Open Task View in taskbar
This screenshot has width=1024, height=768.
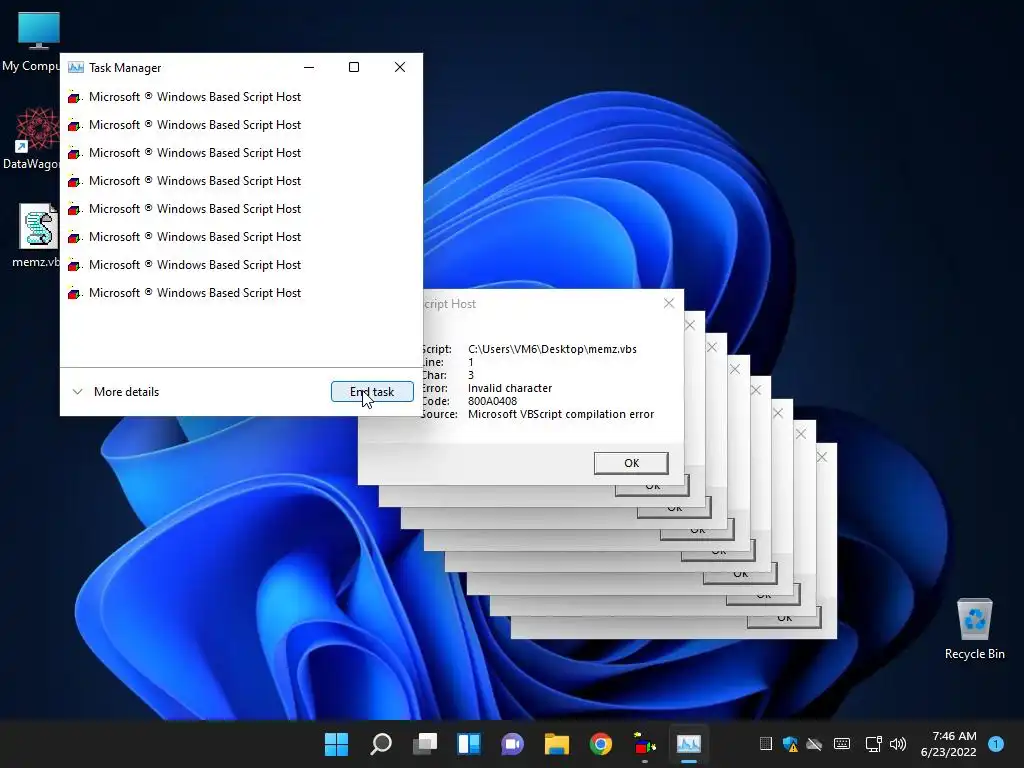pos(425,744)
